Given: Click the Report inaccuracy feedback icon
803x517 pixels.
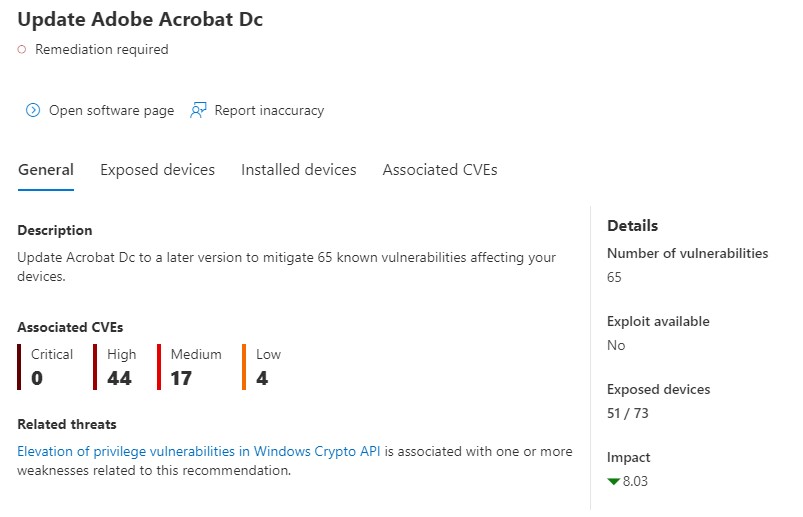Looking at the screenshot, I should [197, 111].
